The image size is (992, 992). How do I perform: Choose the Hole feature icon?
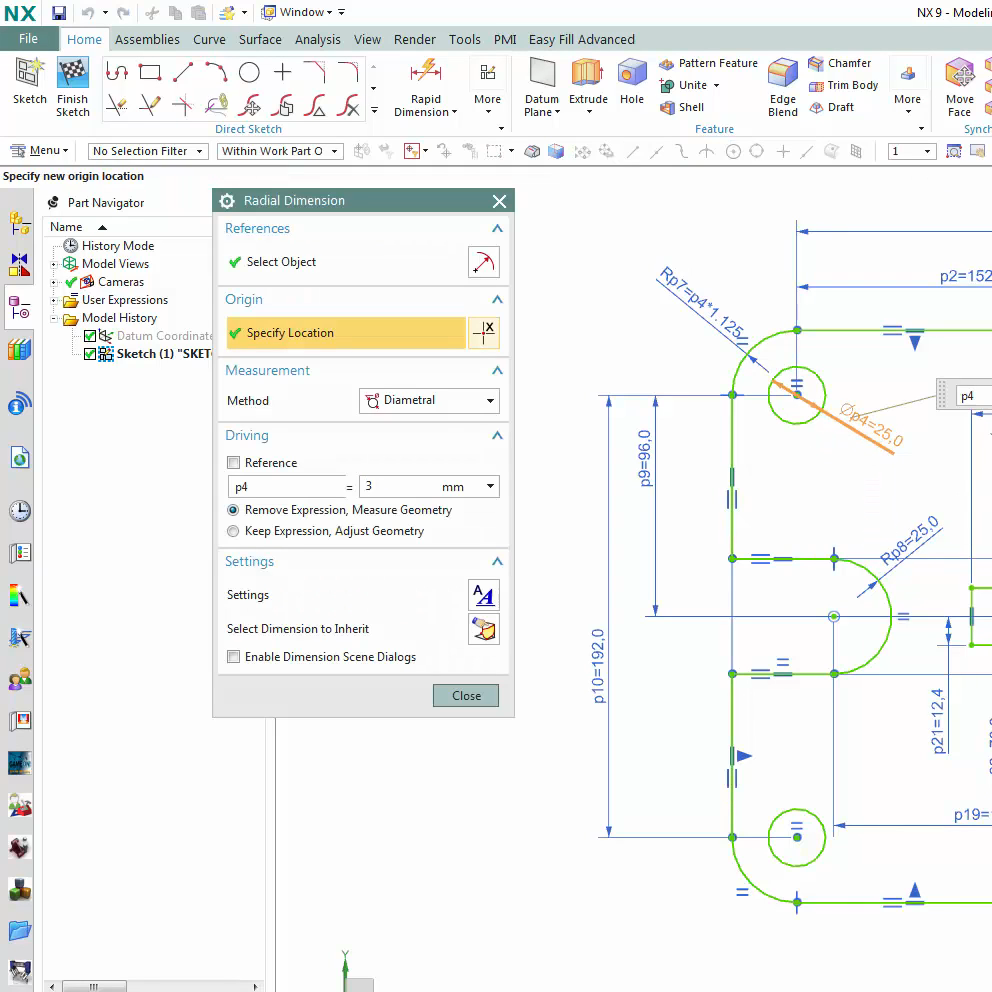[x=631, y=73]
